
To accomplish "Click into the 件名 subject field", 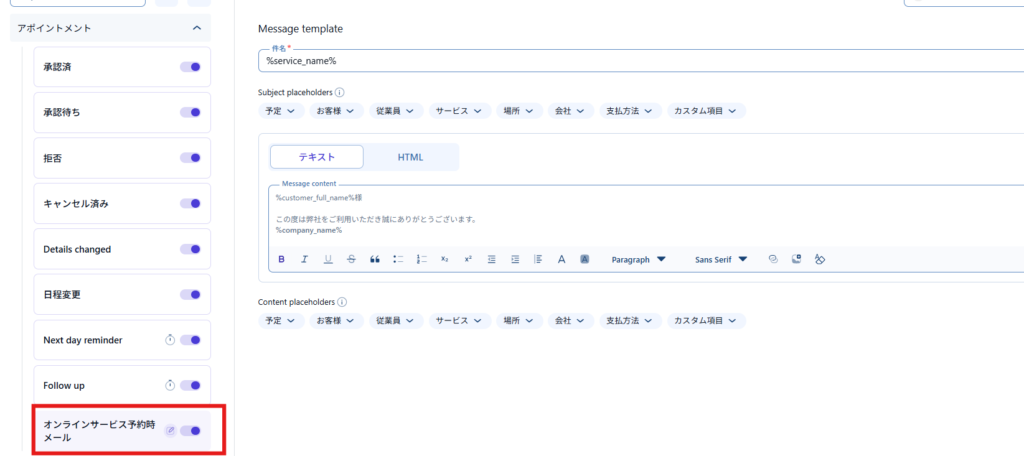I will (x=640, y=61).
